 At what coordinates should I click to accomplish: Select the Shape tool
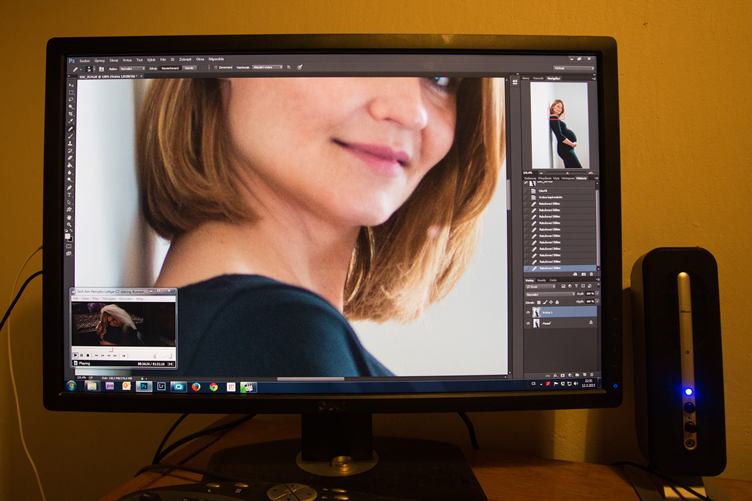point(70,209)
